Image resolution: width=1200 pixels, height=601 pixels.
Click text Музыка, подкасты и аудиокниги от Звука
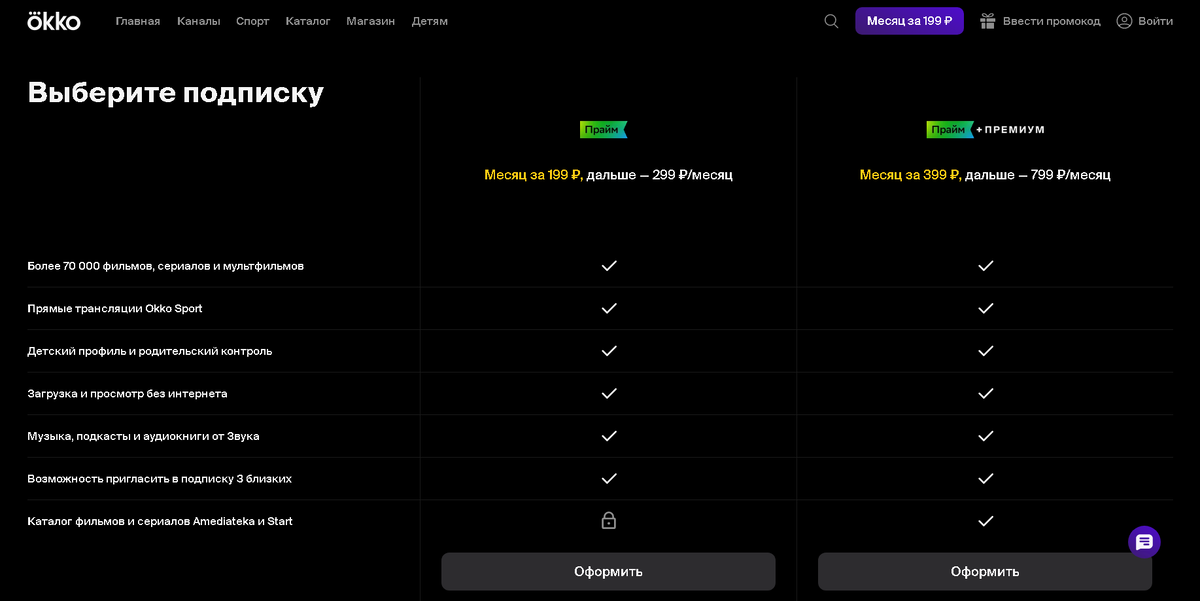point(143,436)
